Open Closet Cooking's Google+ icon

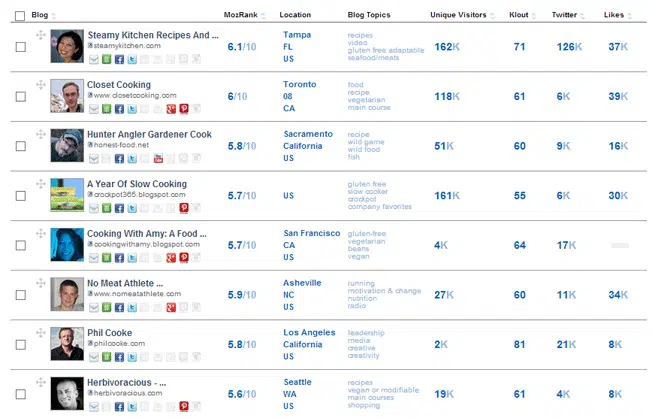point(171,109)
